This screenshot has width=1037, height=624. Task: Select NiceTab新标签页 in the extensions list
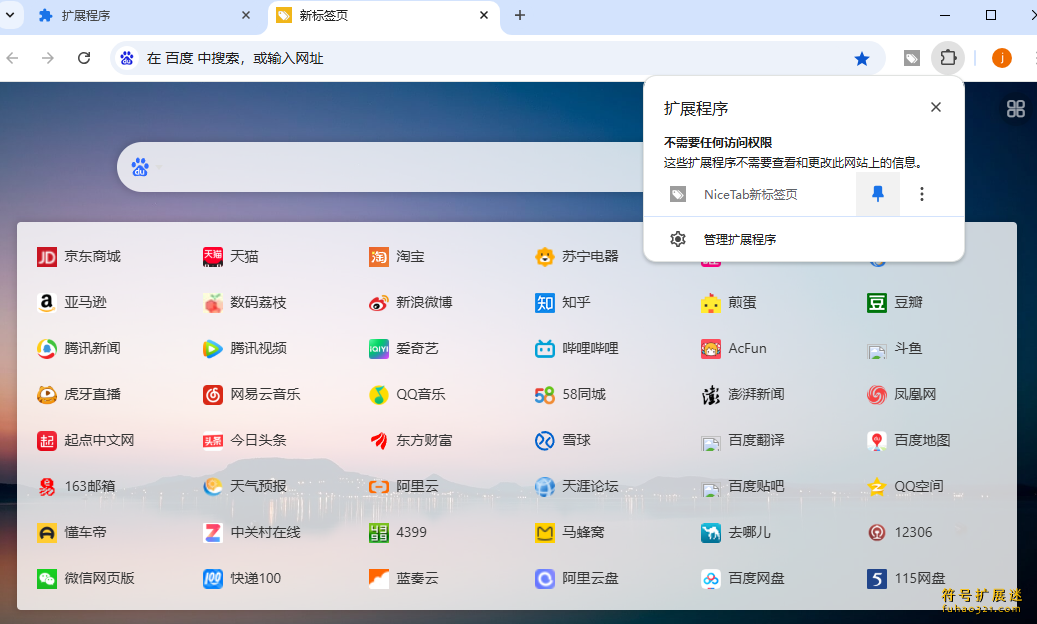(750, 194)
